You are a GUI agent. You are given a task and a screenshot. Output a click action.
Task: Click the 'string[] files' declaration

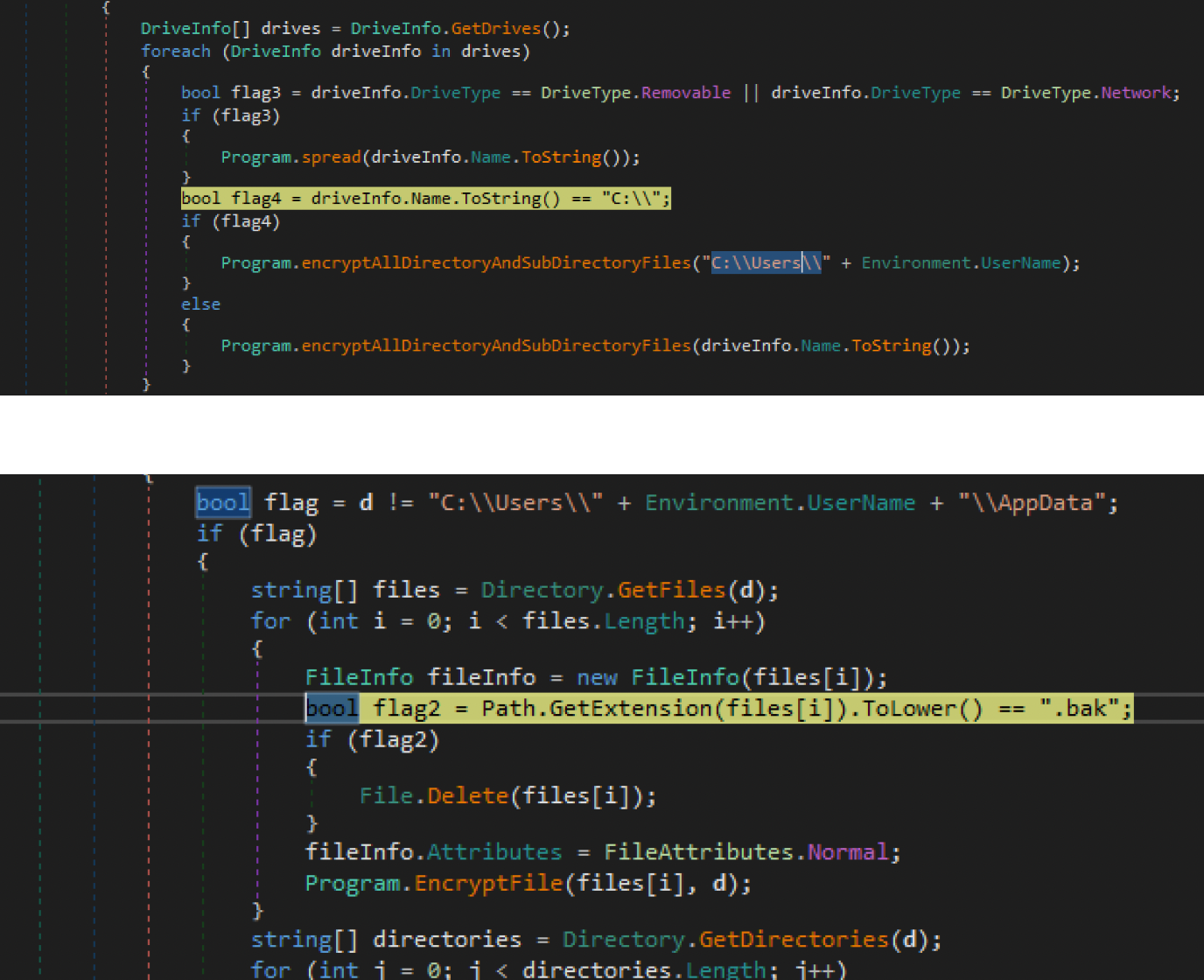(x=346, y=590)
